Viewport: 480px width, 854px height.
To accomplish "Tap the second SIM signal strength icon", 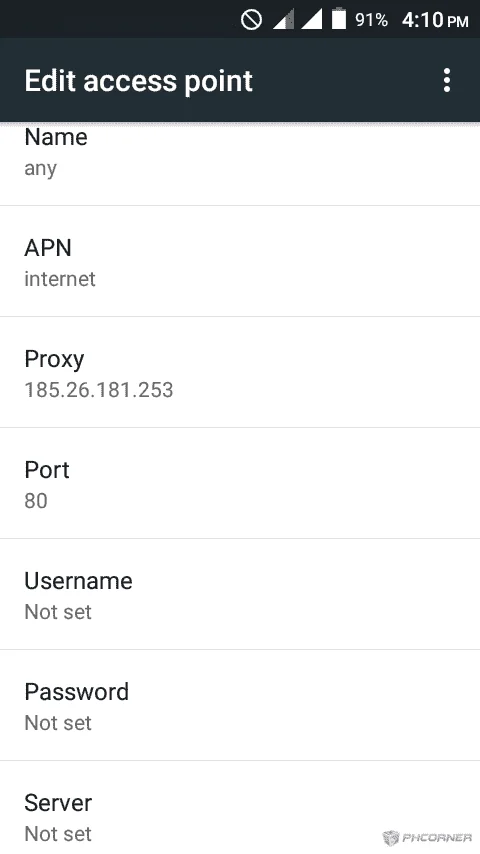I will [x=312, y=20].
